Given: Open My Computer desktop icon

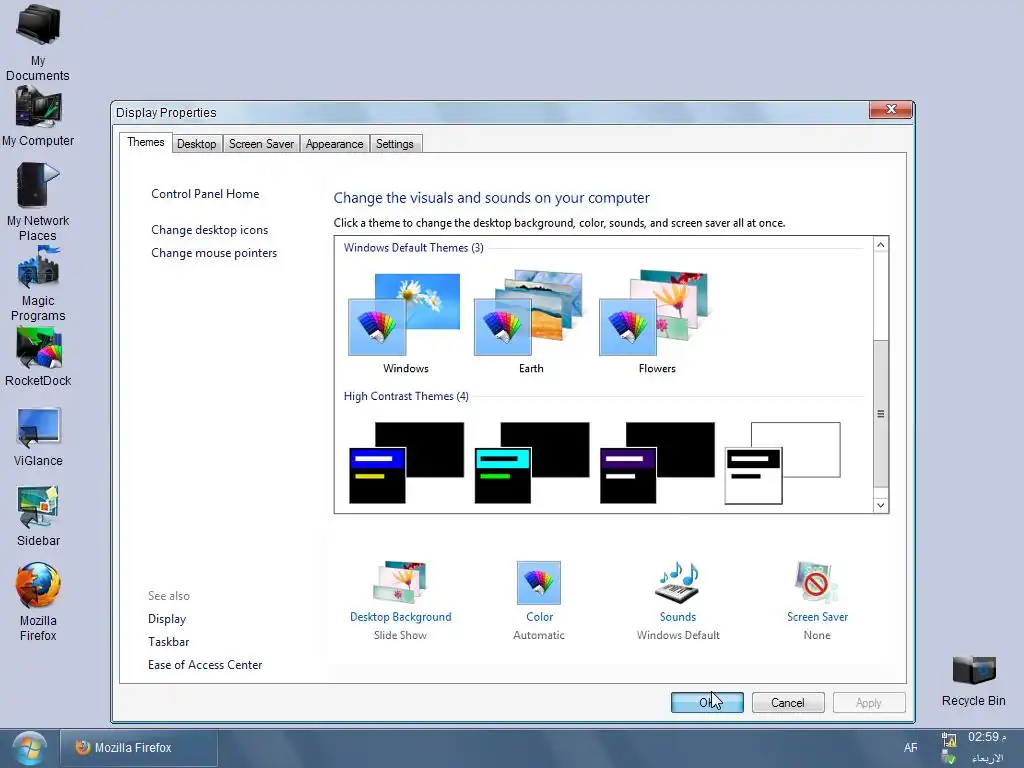Looking at the screenshot, I should 38,118.
